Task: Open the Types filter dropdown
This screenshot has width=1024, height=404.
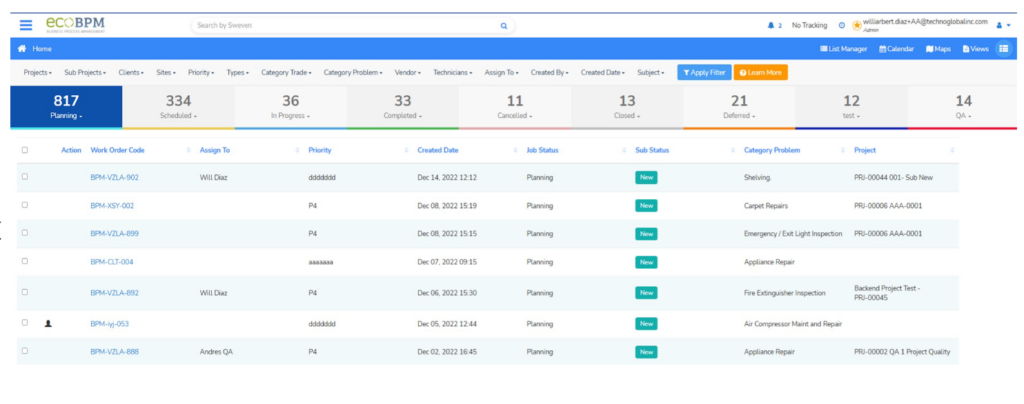Action: pos(238,72)
